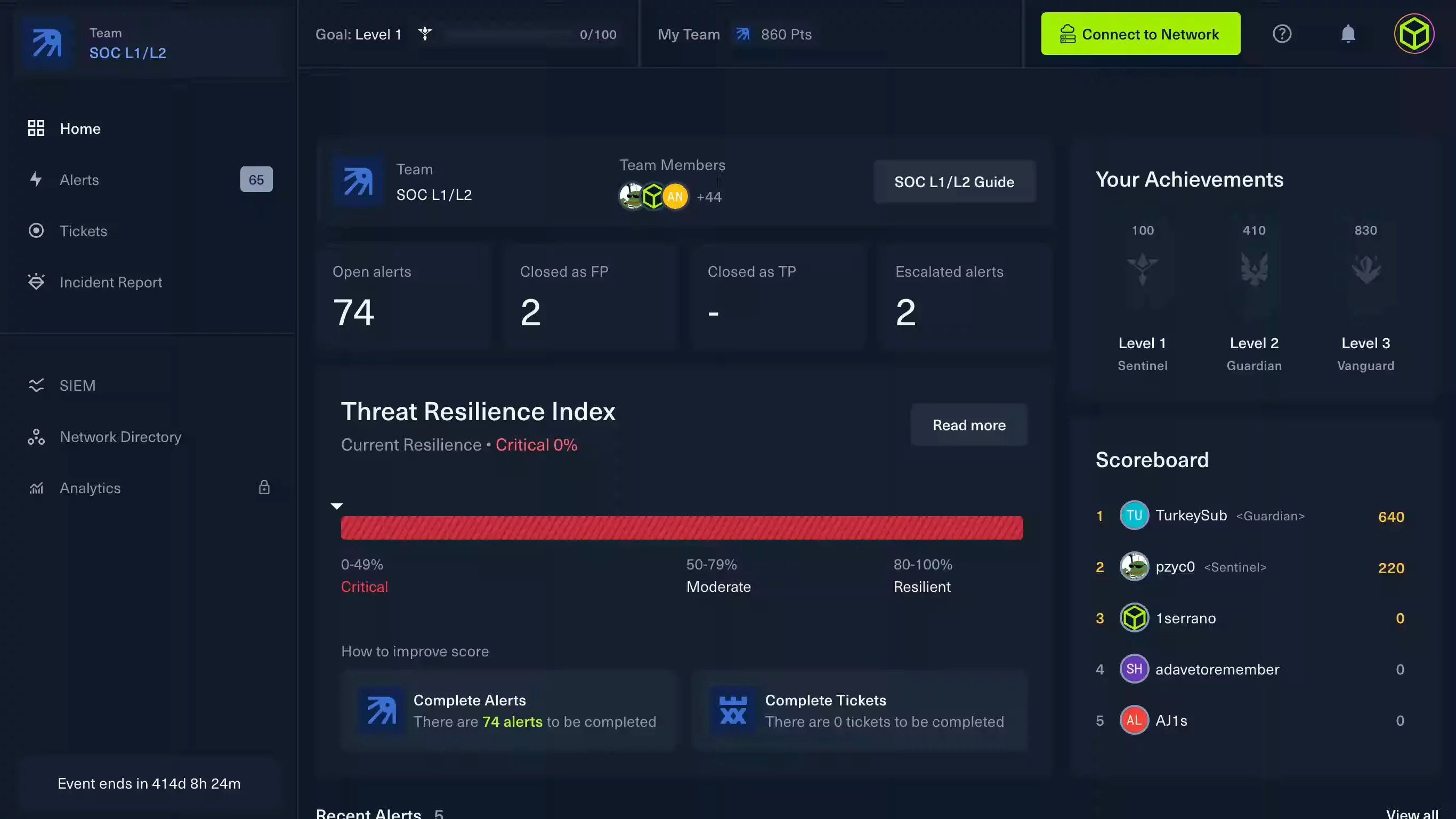Click the red resilience progress bar
1456x819 pixels.
(681, 528)
